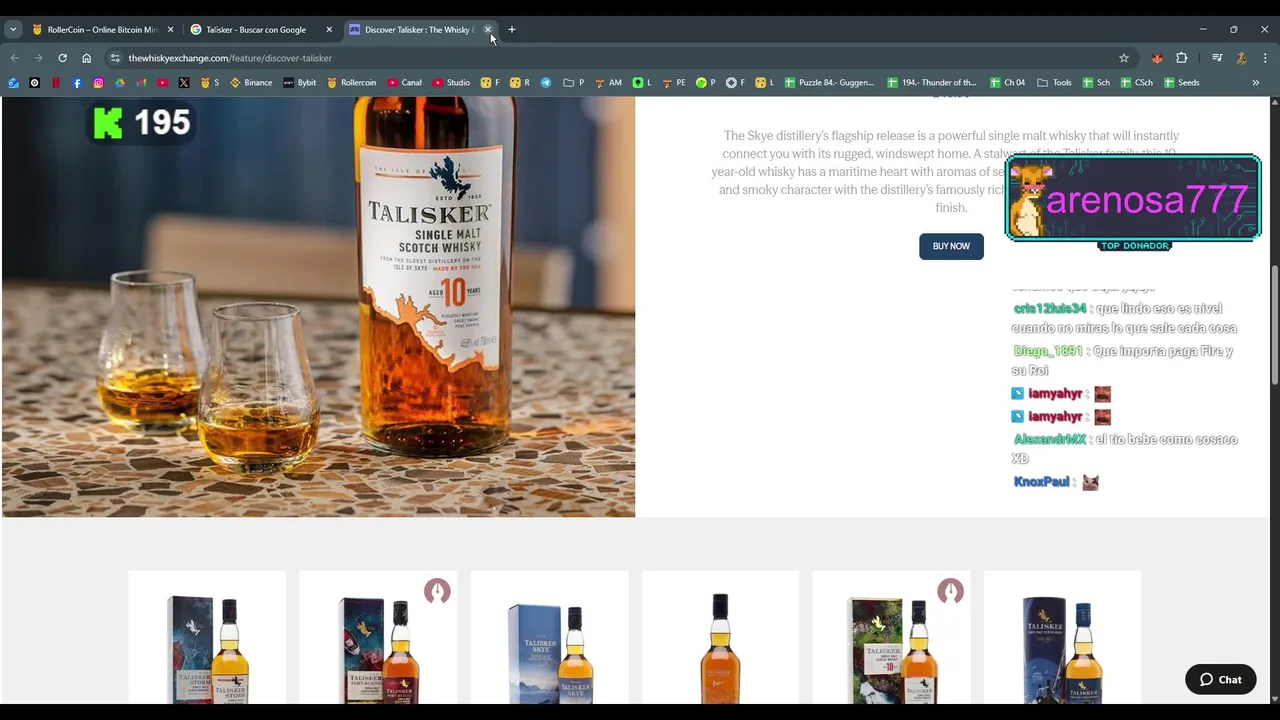Click the MetaMask fox extension icon
Viewport: 1280px width, 720px height.
pyautogui.click(x=1157, y=58)
